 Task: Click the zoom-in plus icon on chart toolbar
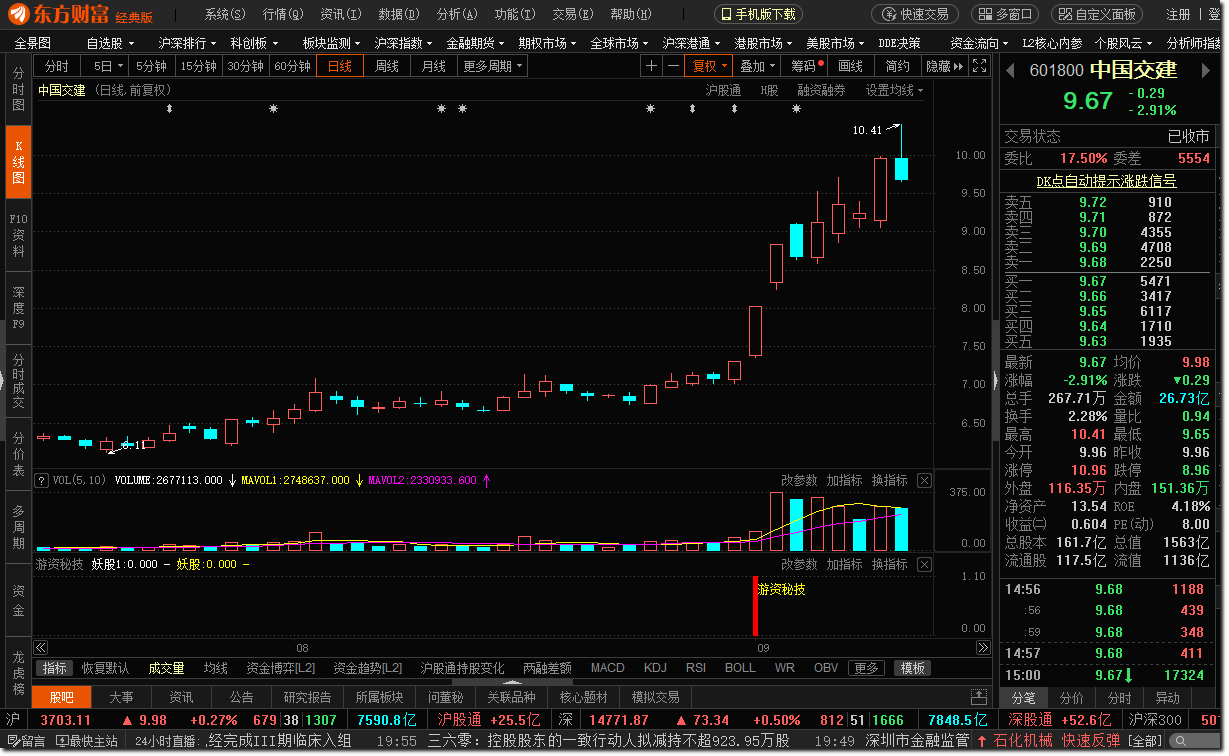click(652, 66)
